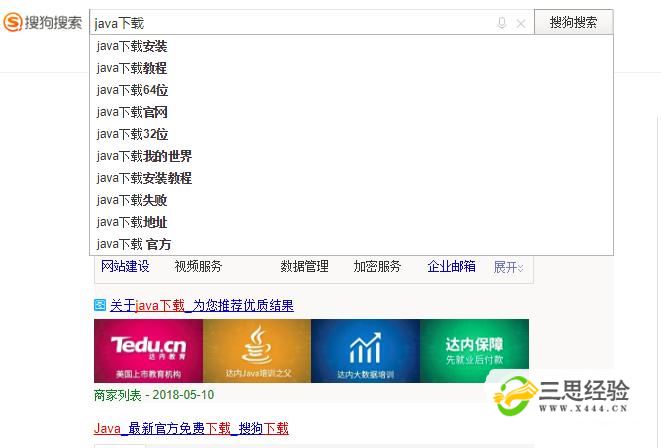The height and width of the screenshot is (448, 661).
Task: Open the 数据管理 link
Action: point(304,267)
